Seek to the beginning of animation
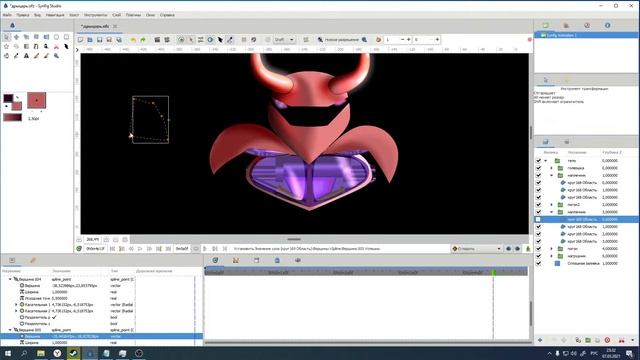Screen dimensions: 640x360 [x=112, y=249]
